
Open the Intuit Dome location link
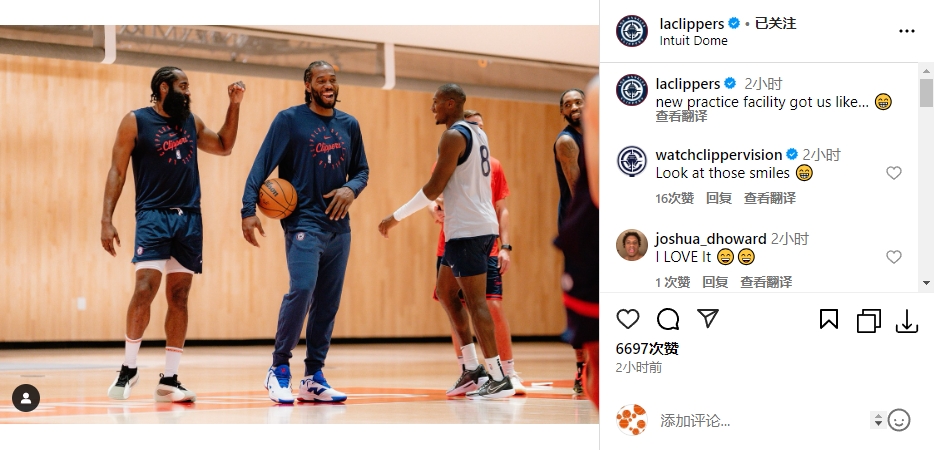point(693,41)
